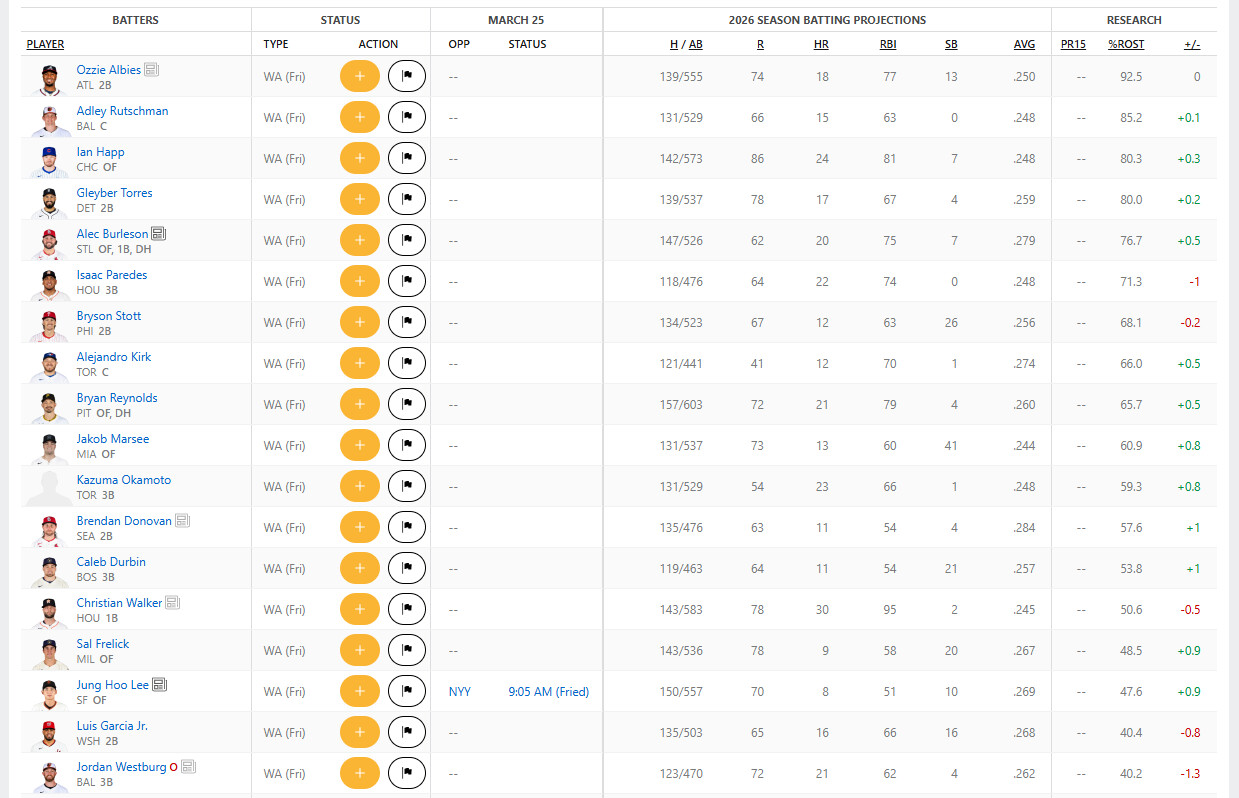Screen dimensions: 1239x798
Task: Open the player news icon for Brendan Donovan
Action: pos(182,521)
